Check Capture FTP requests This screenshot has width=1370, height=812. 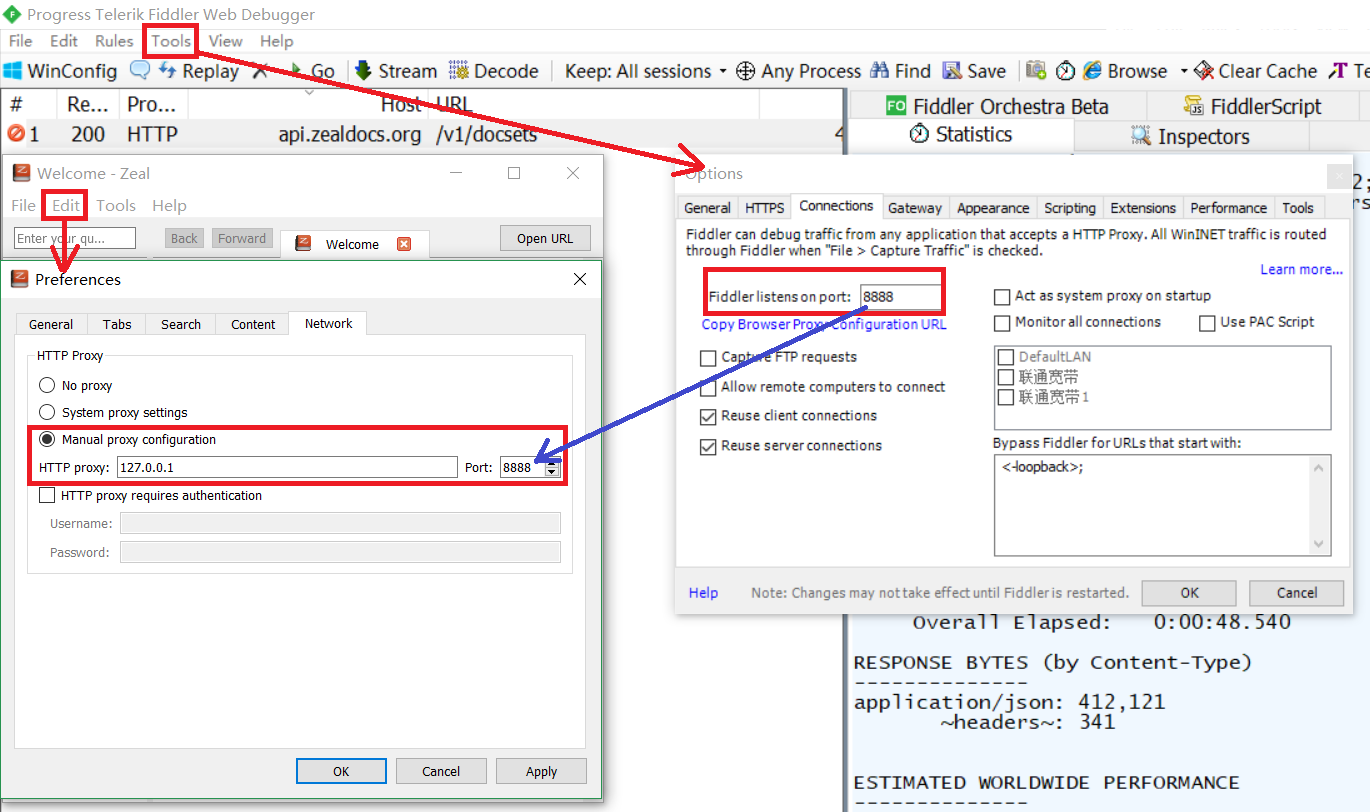click(x=708, y=358)
